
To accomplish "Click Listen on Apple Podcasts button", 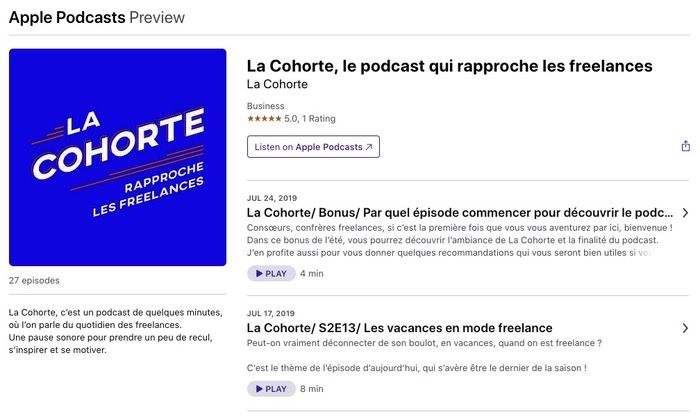I will pos(313,147).
